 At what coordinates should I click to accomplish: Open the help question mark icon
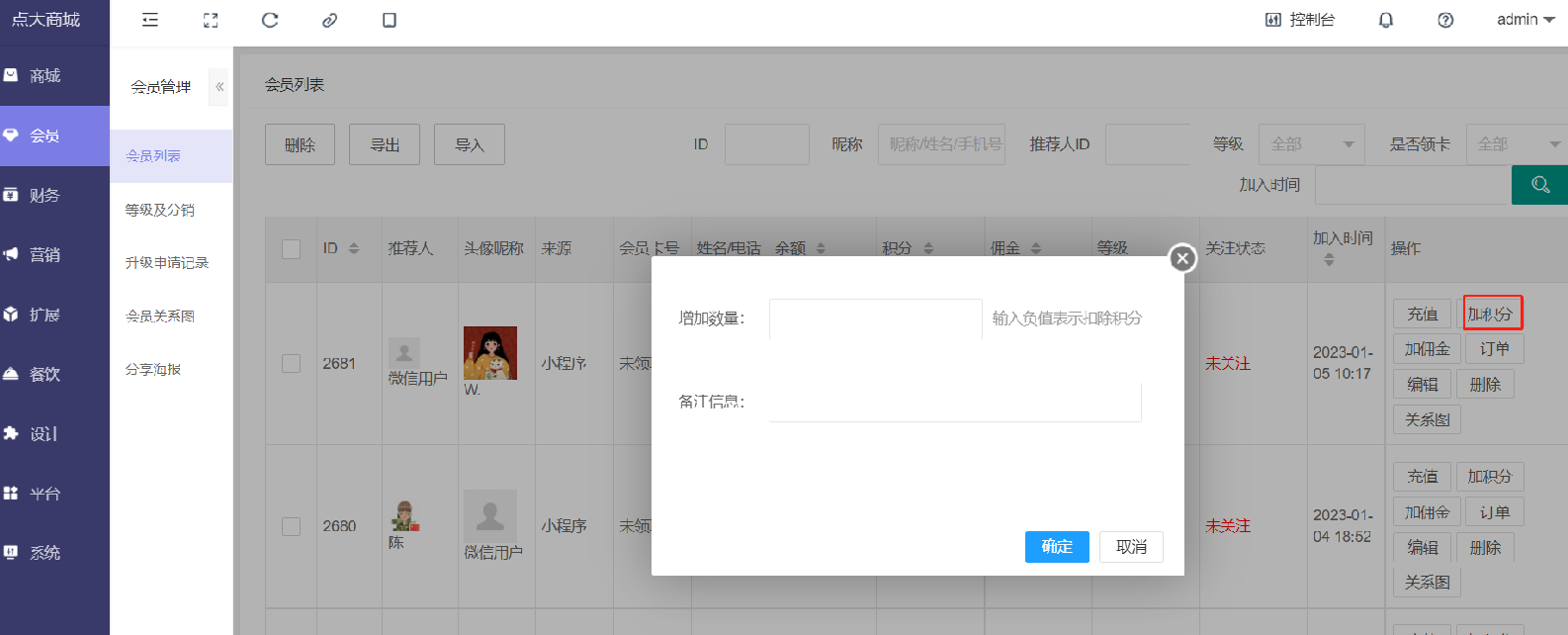click(x=1445, y=20)
